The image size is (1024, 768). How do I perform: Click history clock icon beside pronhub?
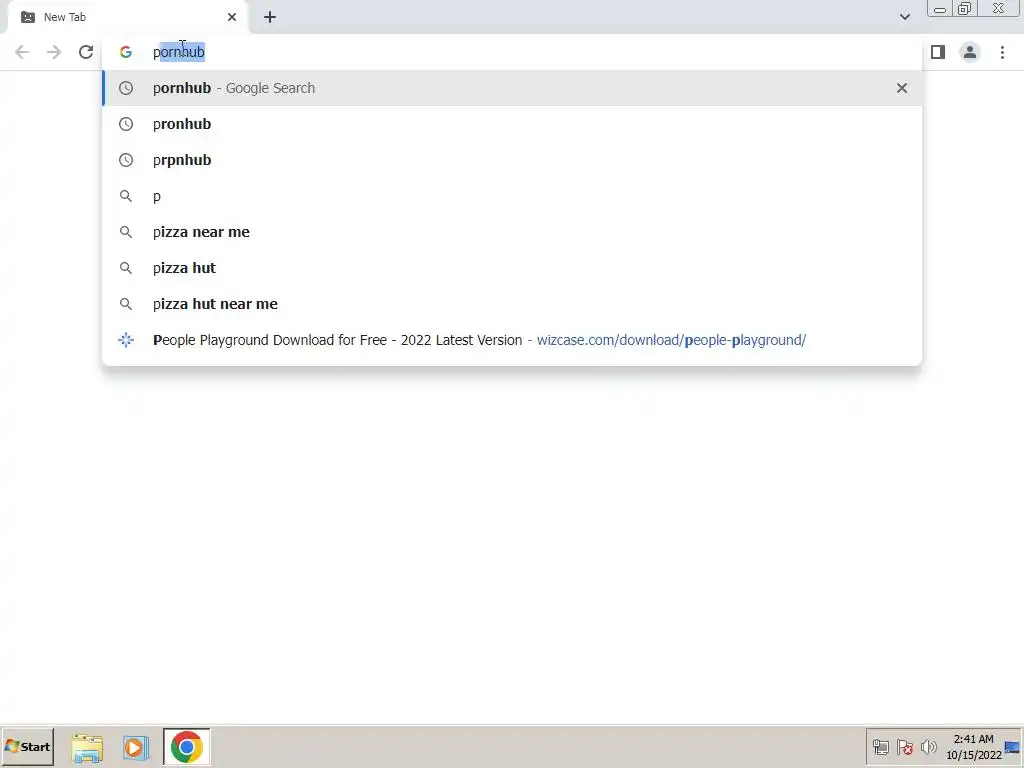126,124
